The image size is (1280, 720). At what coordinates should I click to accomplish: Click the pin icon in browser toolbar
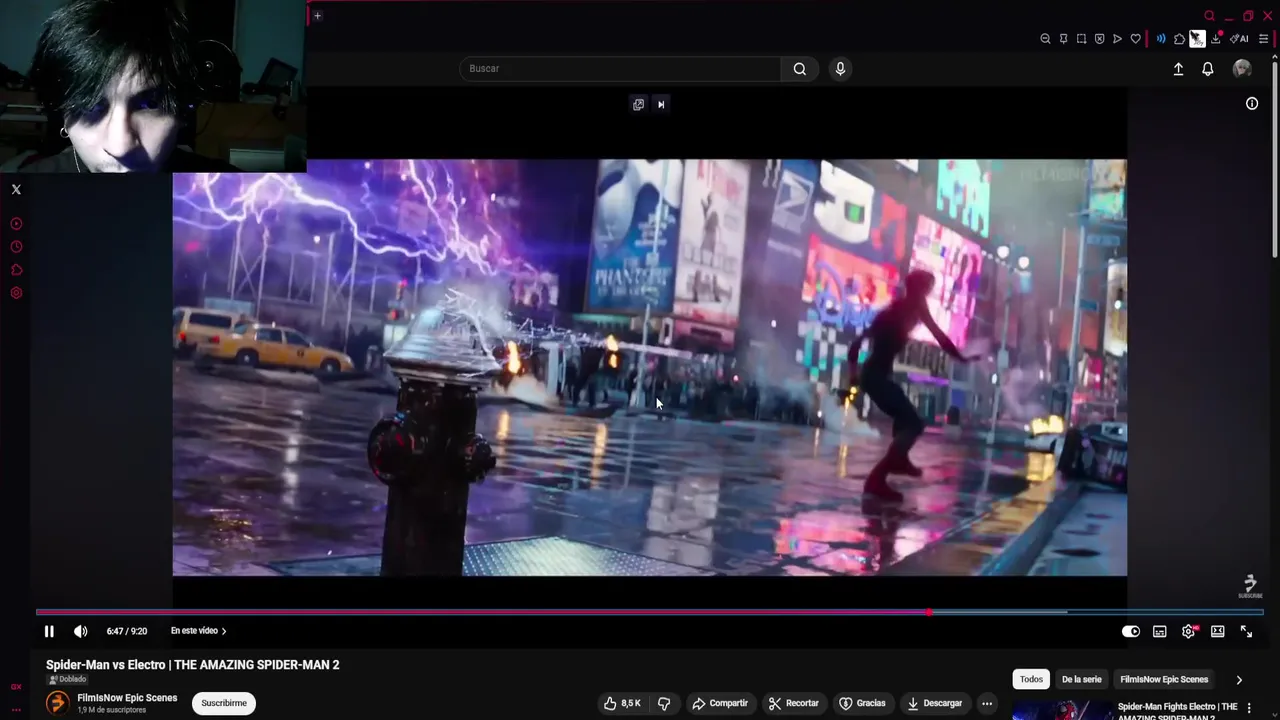(x=1063, y=39)
